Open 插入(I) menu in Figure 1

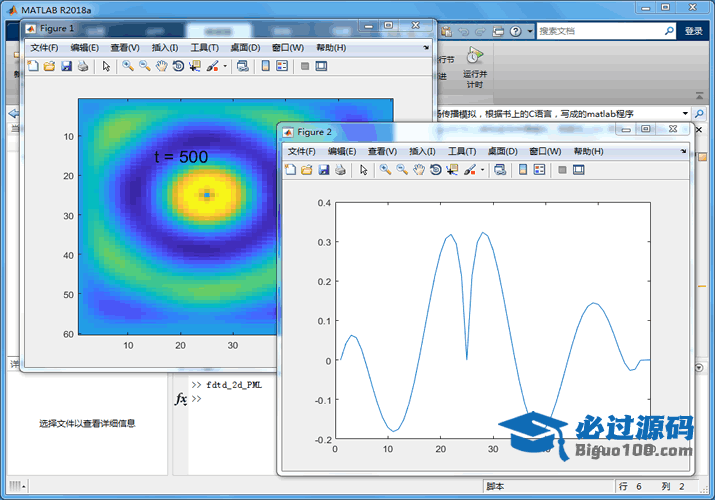click(165, 47)
